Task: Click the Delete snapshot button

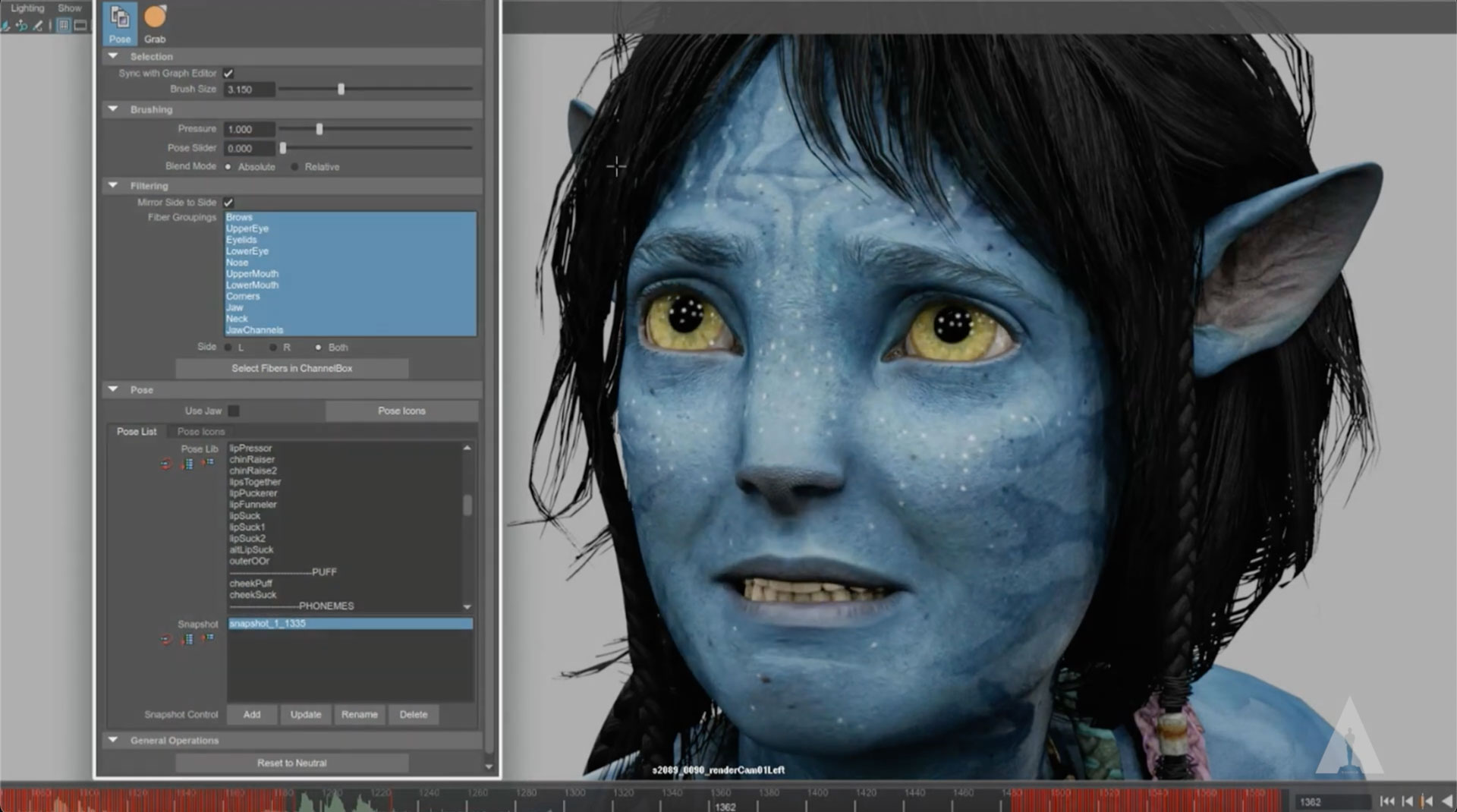Action: (x=414, y=714)
